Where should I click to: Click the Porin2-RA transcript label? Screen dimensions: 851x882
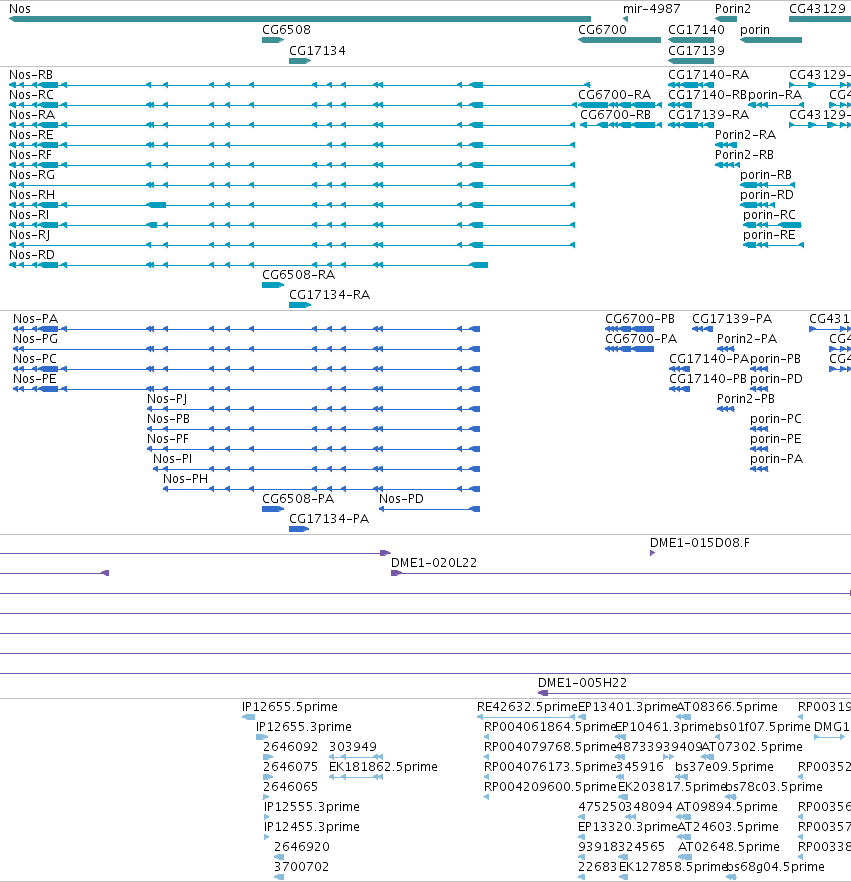coord(745,134)
